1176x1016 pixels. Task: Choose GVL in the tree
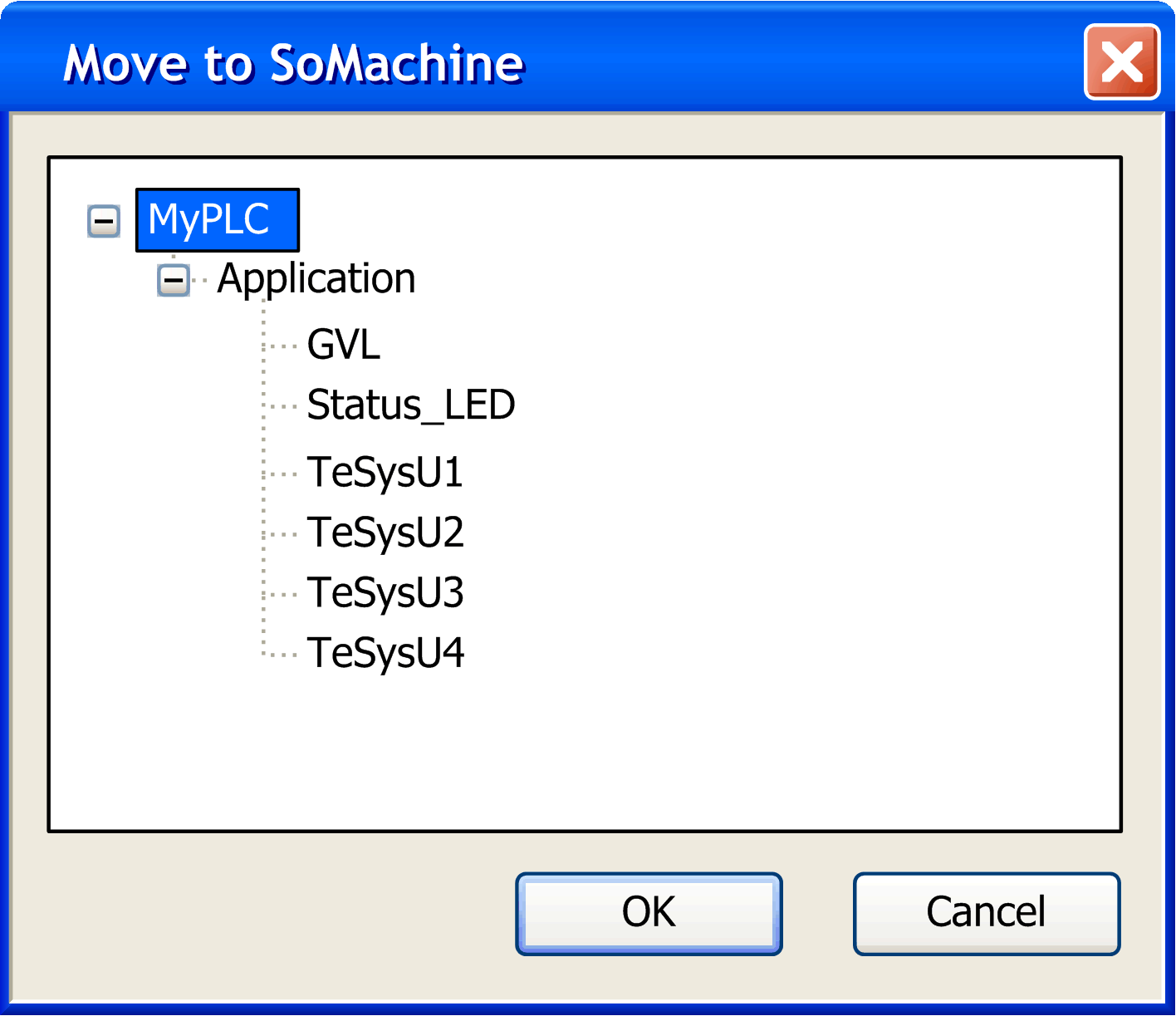[343, 345]
